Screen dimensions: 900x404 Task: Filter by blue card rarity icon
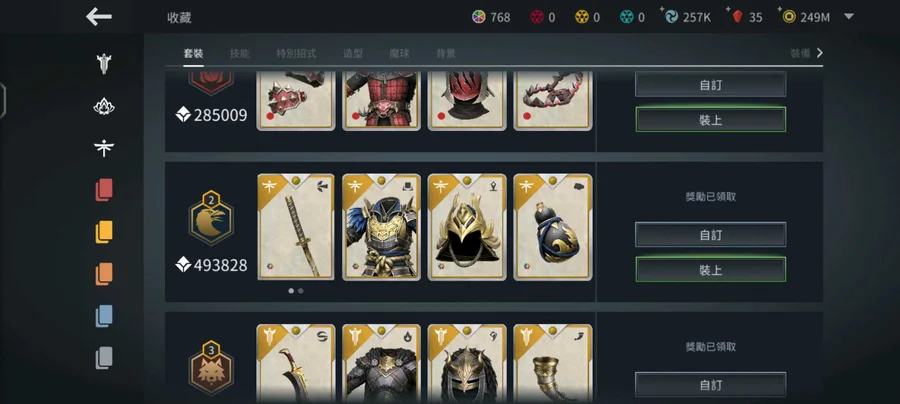pyautogui.click(x=104, y=316)
